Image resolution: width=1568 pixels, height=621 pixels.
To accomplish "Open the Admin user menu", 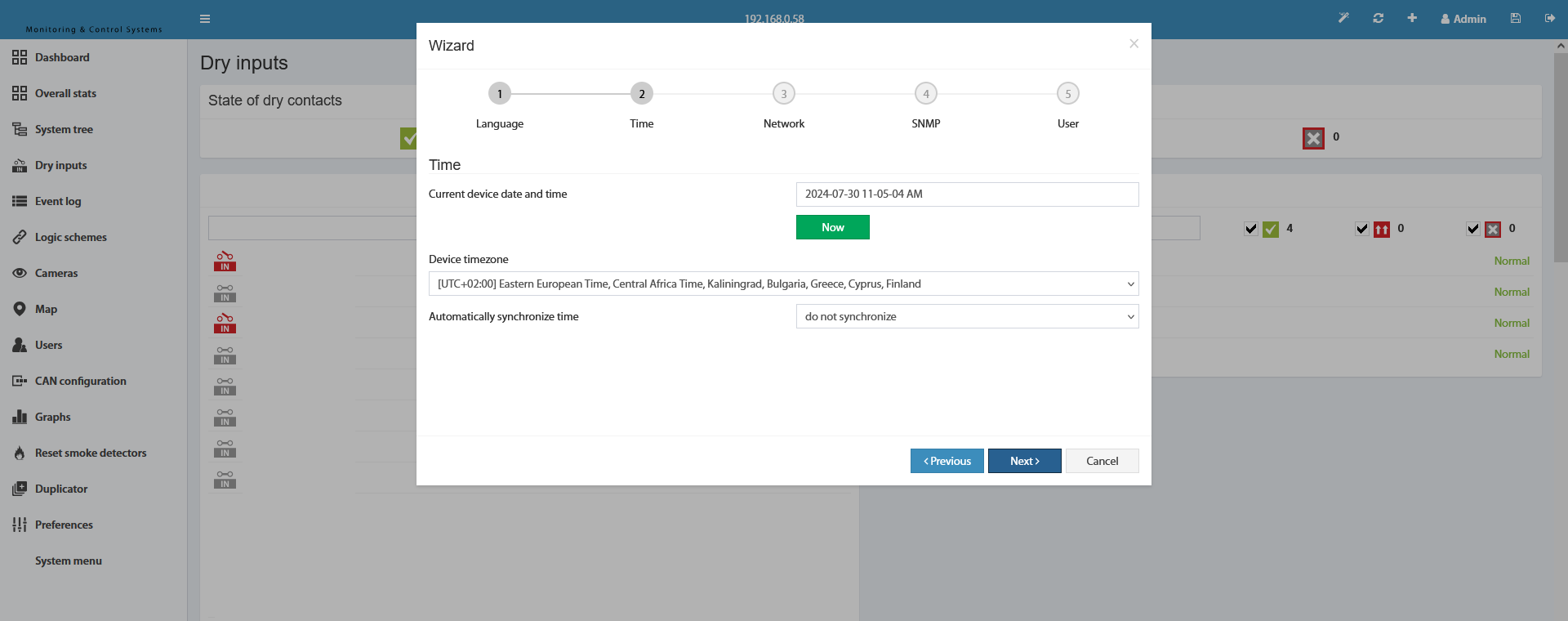I will [x=1463, y=19].
